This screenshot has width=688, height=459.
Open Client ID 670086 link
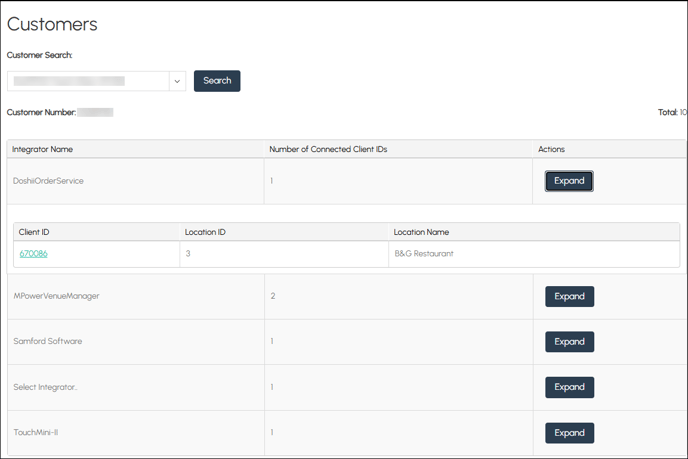pos(33,254)
